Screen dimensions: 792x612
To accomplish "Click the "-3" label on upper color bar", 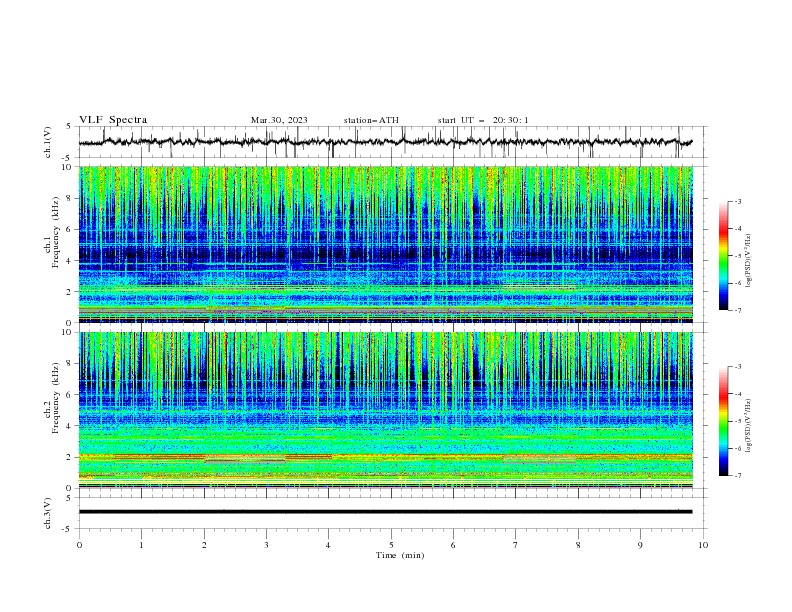I will 737,201.
